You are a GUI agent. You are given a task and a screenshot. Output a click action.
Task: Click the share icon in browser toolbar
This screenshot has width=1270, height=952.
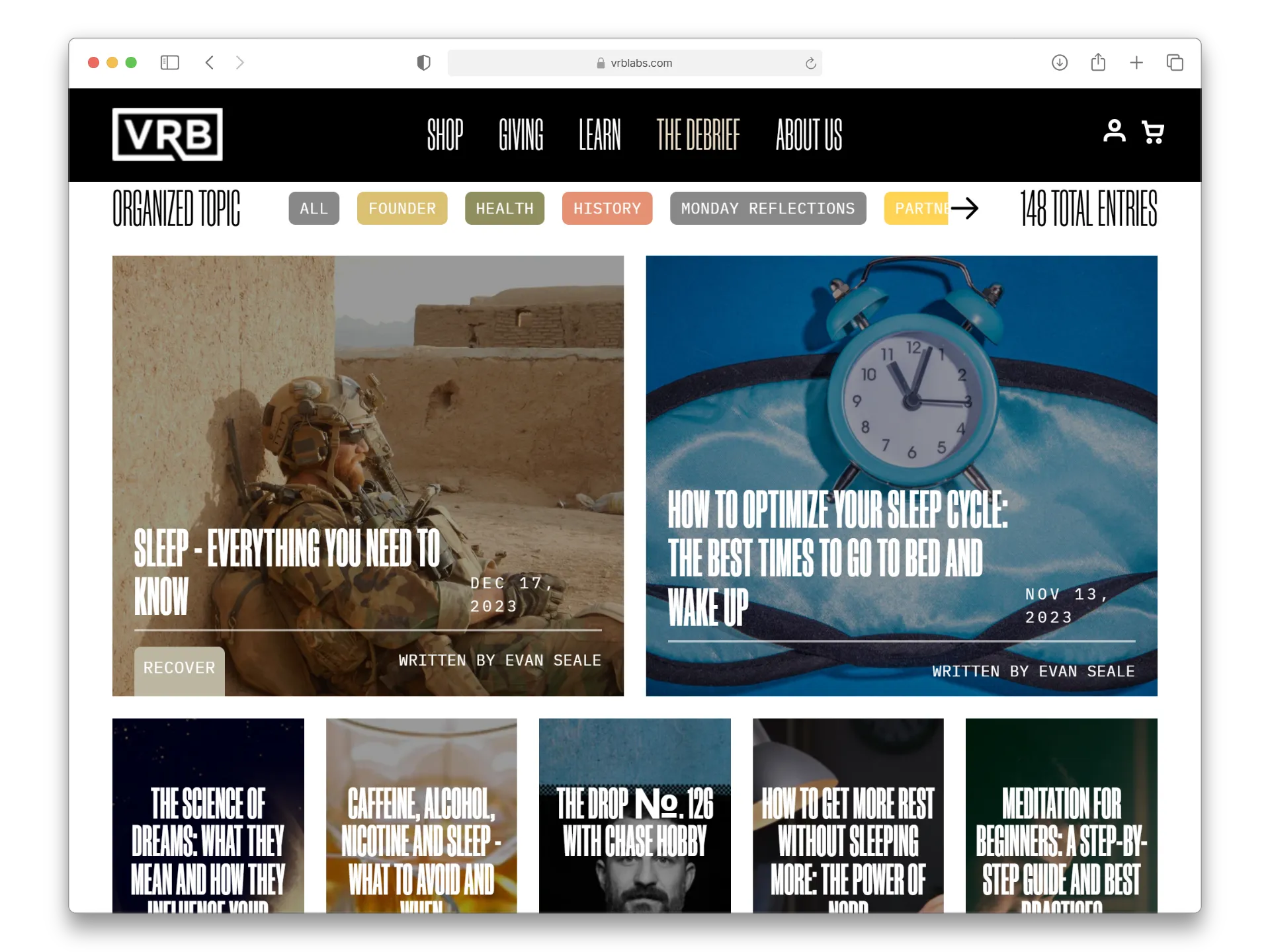click(x=1098, y=62)
